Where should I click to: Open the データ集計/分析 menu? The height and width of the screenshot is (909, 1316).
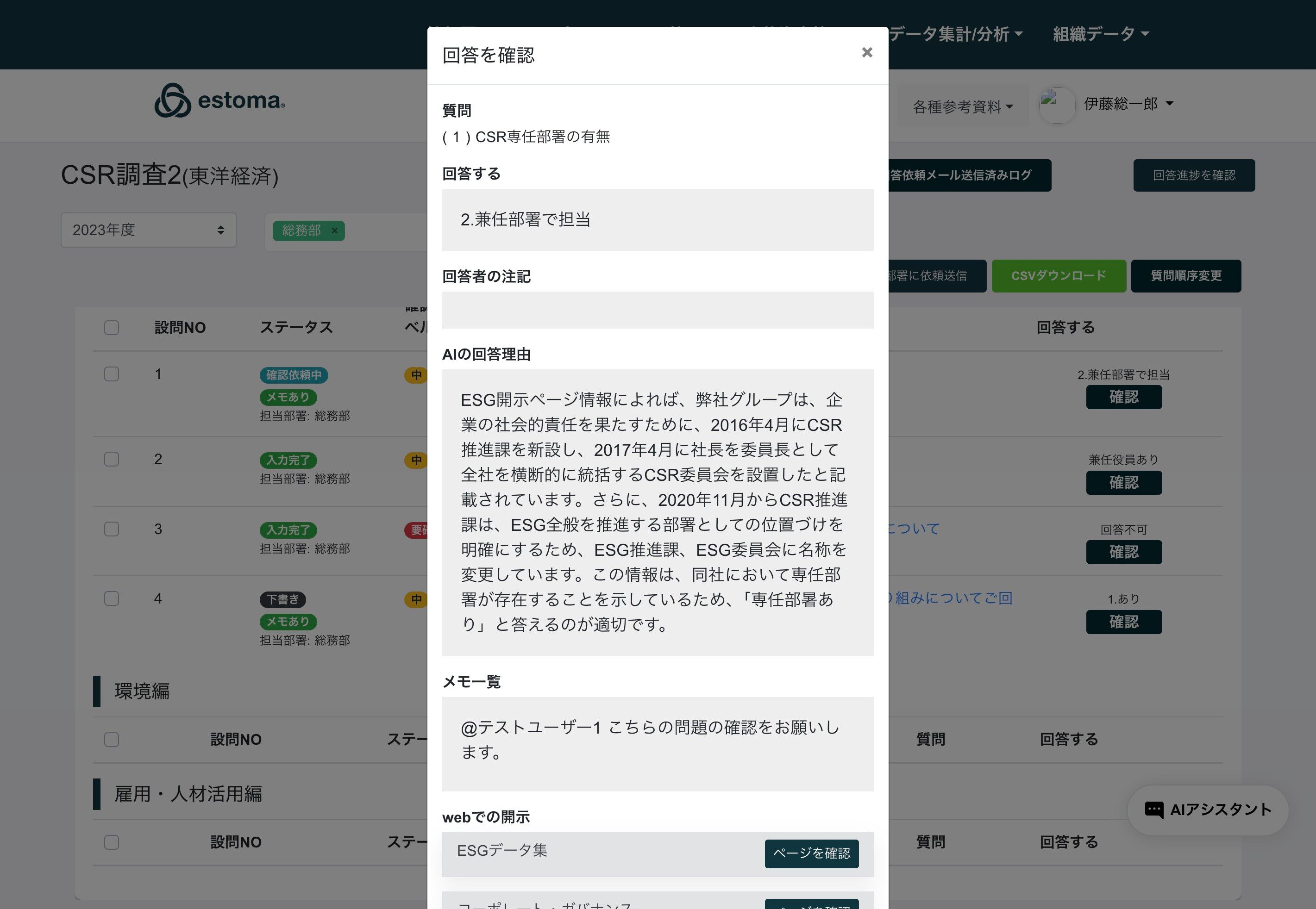955,34
